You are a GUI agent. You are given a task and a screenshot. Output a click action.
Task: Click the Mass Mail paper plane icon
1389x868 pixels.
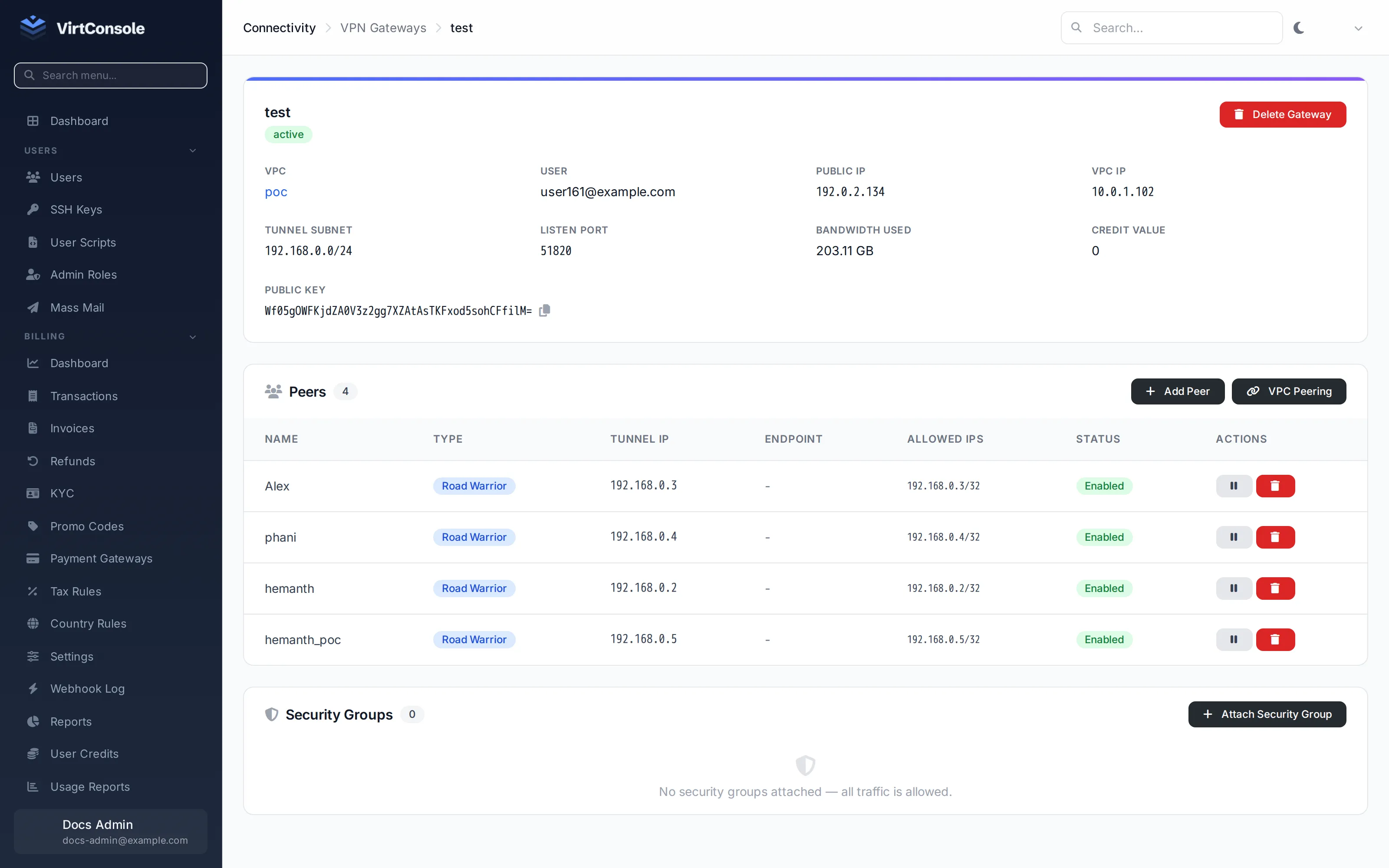33,307
